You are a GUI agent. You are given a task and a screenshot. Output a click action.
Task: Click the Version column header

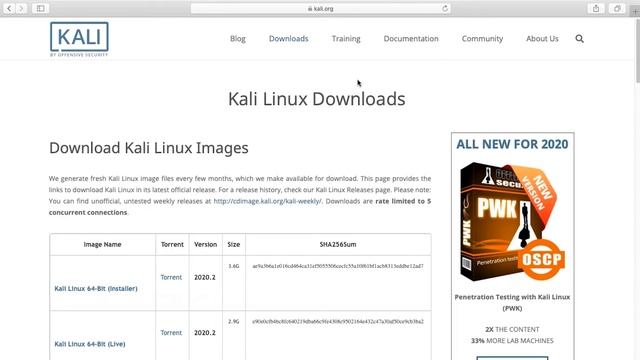(x=205, y=244)
